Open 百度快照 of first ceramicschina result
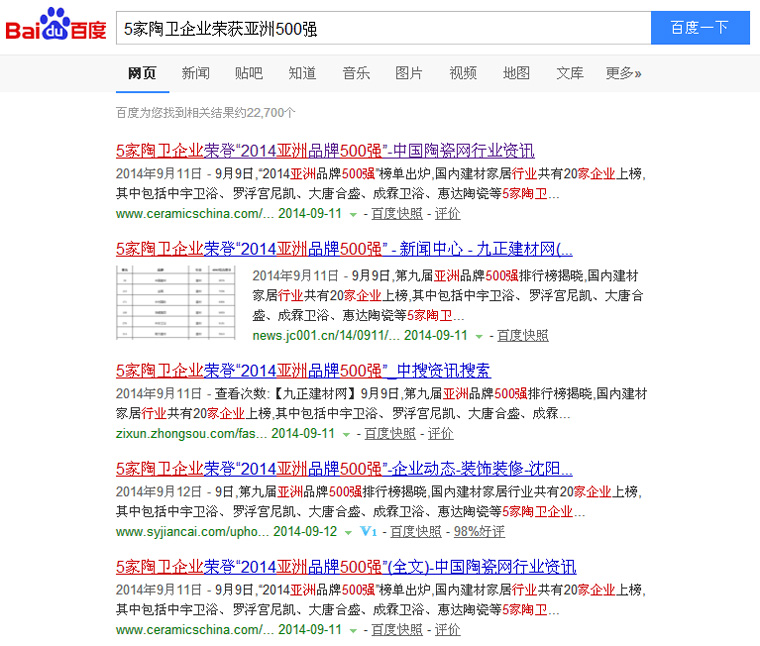 [397, 214]
